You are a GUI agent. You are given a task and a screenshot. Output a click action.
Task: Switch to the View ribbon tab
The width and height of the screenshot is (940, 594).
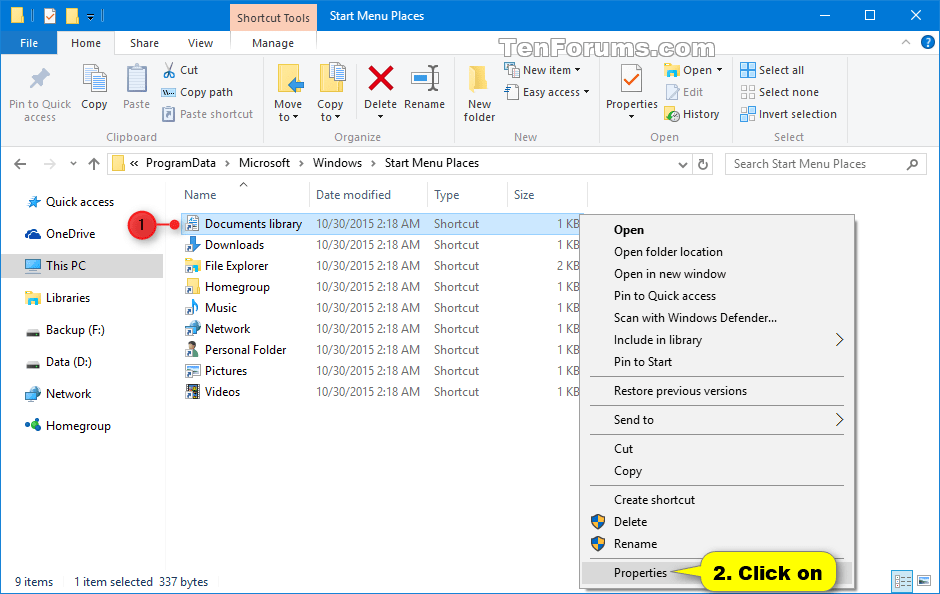[200, 43]
